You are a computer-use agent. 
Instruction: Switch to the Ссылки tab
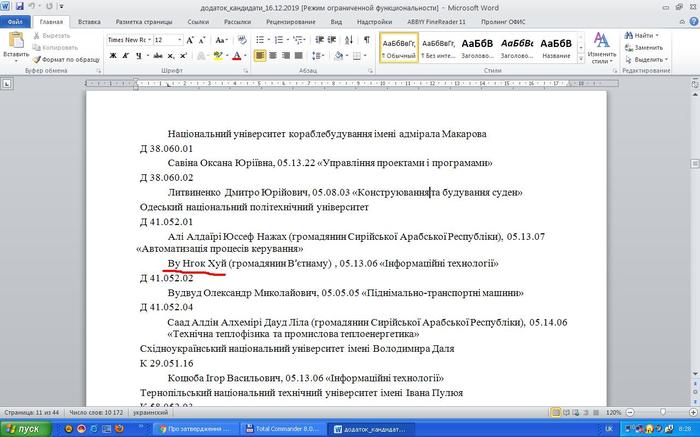click(x=198, y=21)
